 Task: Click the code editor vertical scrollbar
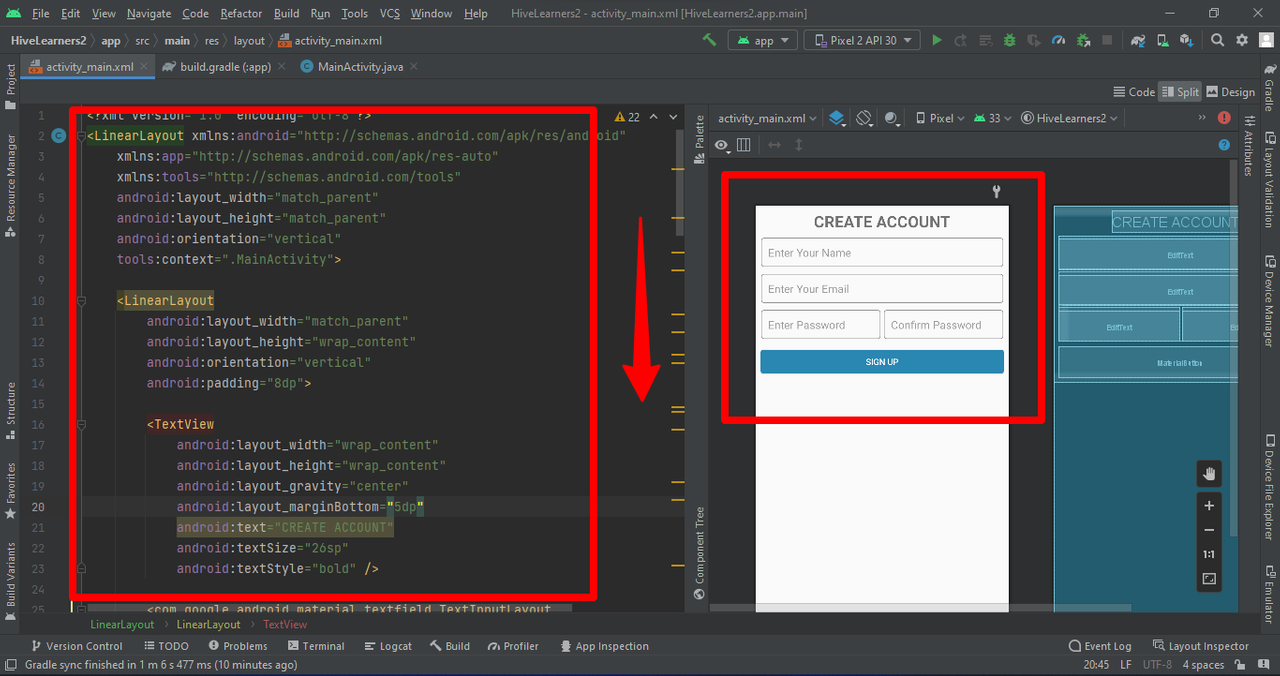[x=680, y=183]
